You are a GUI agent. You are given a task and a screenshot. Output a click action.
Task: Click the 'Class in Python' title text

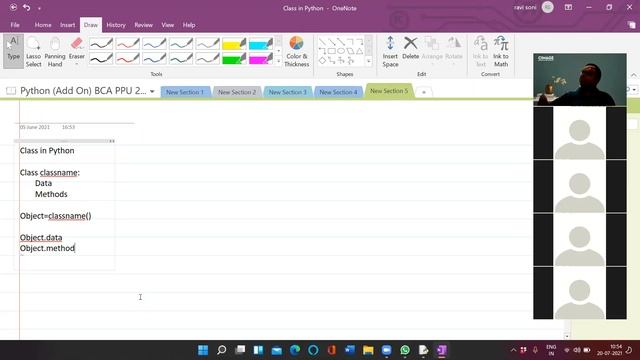click(47, 151)
